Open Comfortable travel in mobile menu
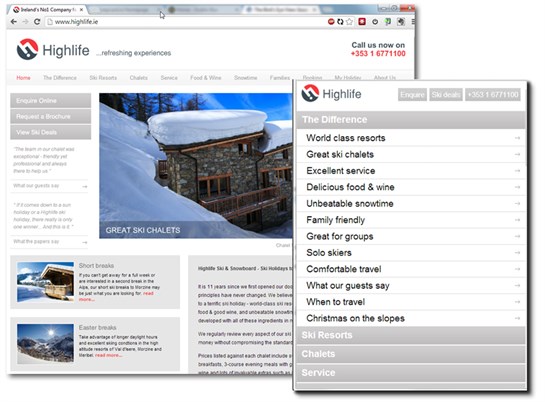The width and height of the screenshot is (545, 402). (x=411, y=269)
